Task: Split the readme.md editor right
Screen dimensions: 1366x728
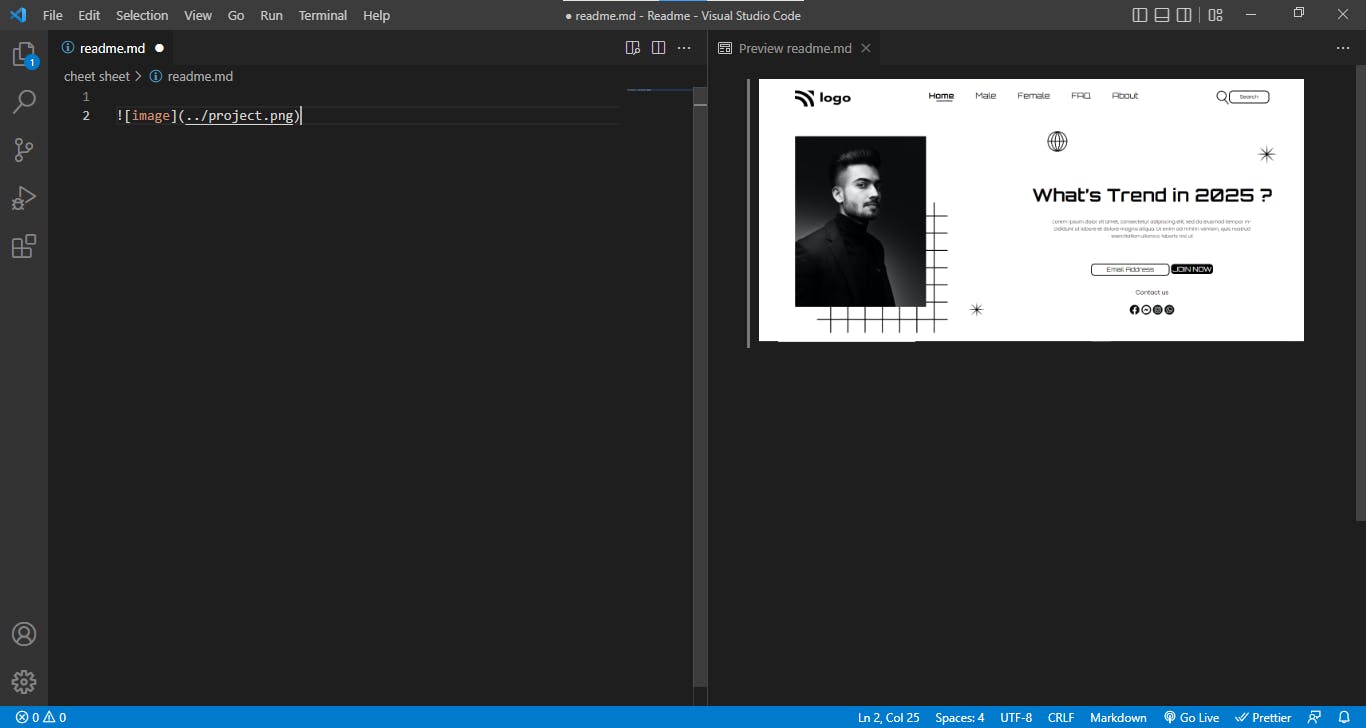Action: [x=658, y=48]
